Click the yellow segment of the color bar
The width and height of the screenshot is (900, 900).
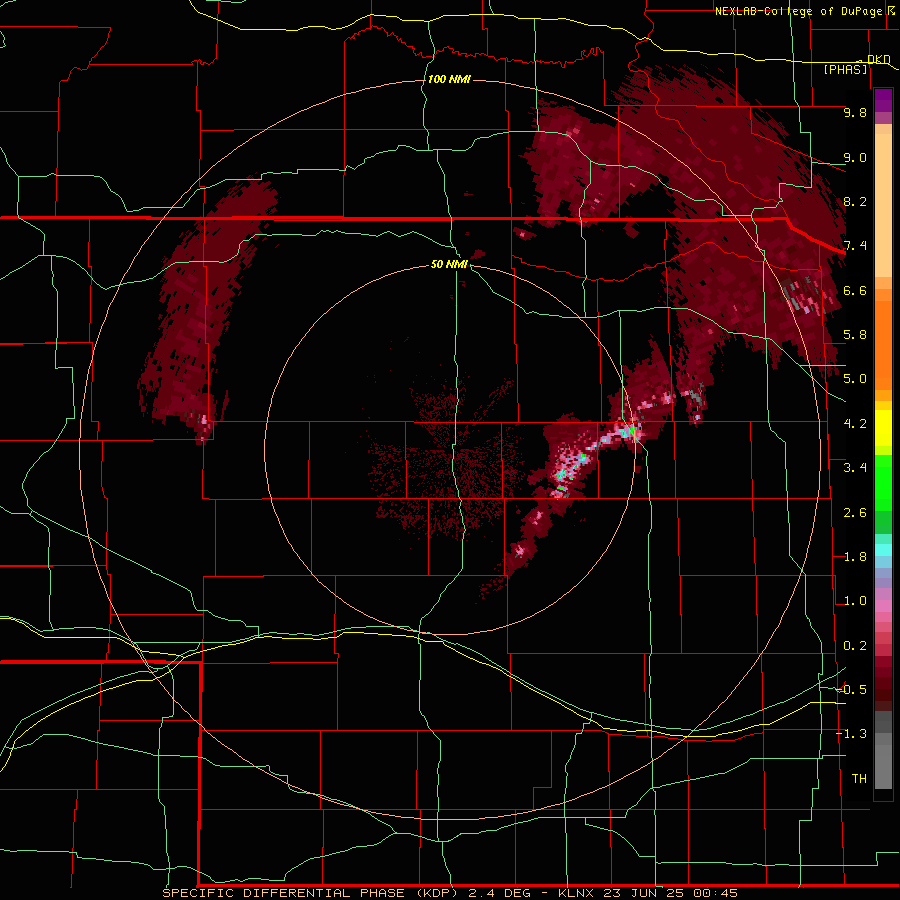coord(883,428)
